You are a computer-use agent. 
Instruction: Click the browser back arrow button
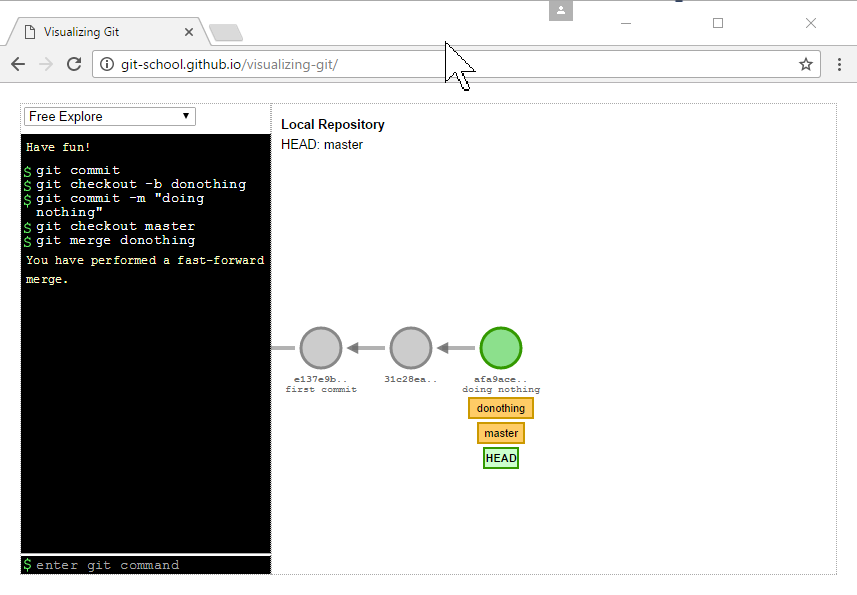click(18, 64)
